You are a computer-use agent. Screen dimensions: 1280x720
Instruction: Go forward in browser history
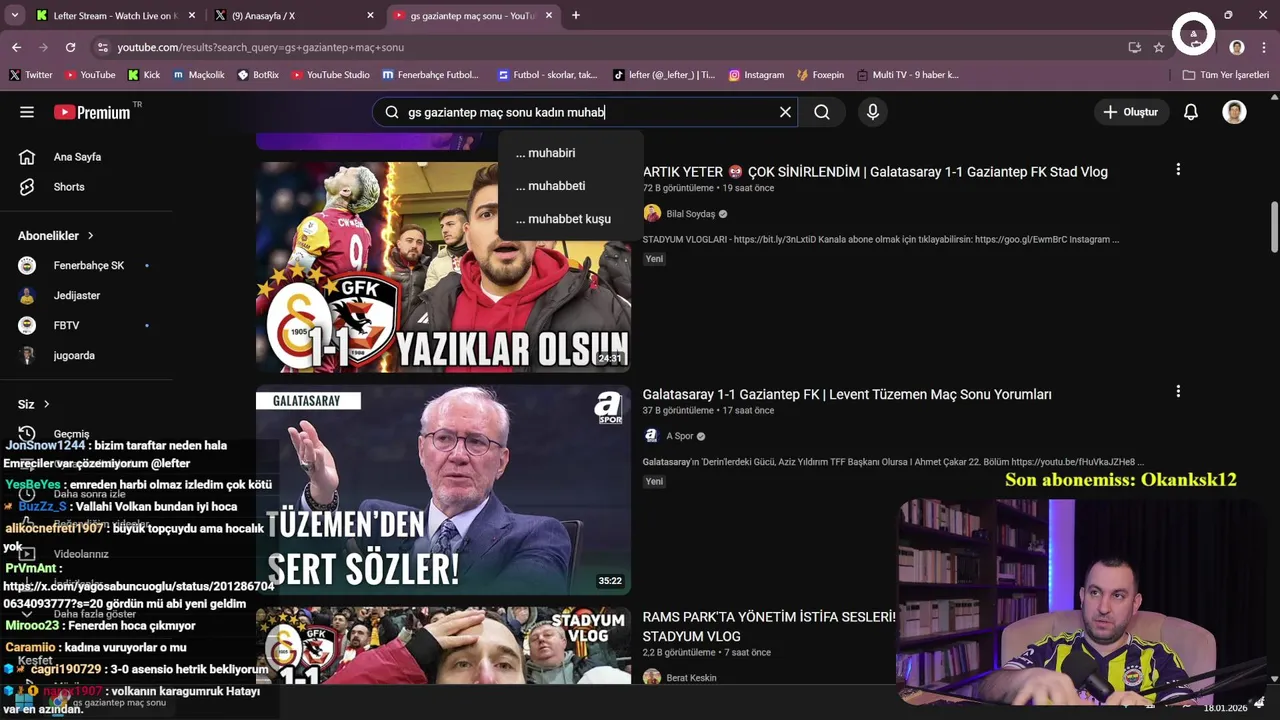tap(43, 47)
